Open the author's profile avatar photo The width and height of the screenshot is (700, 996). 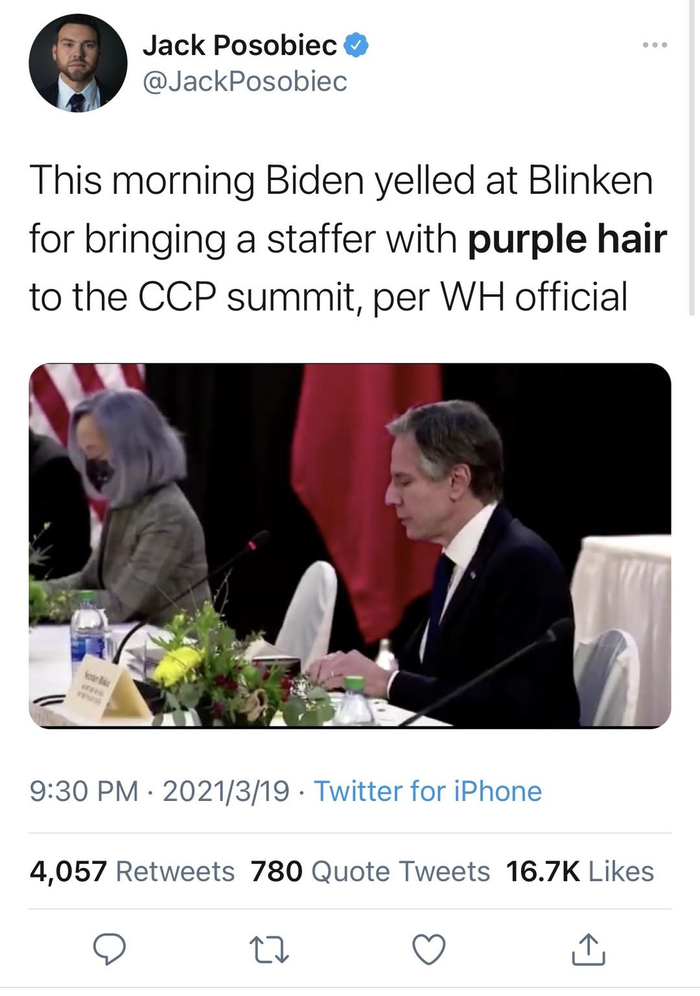(x=77, y=63)
